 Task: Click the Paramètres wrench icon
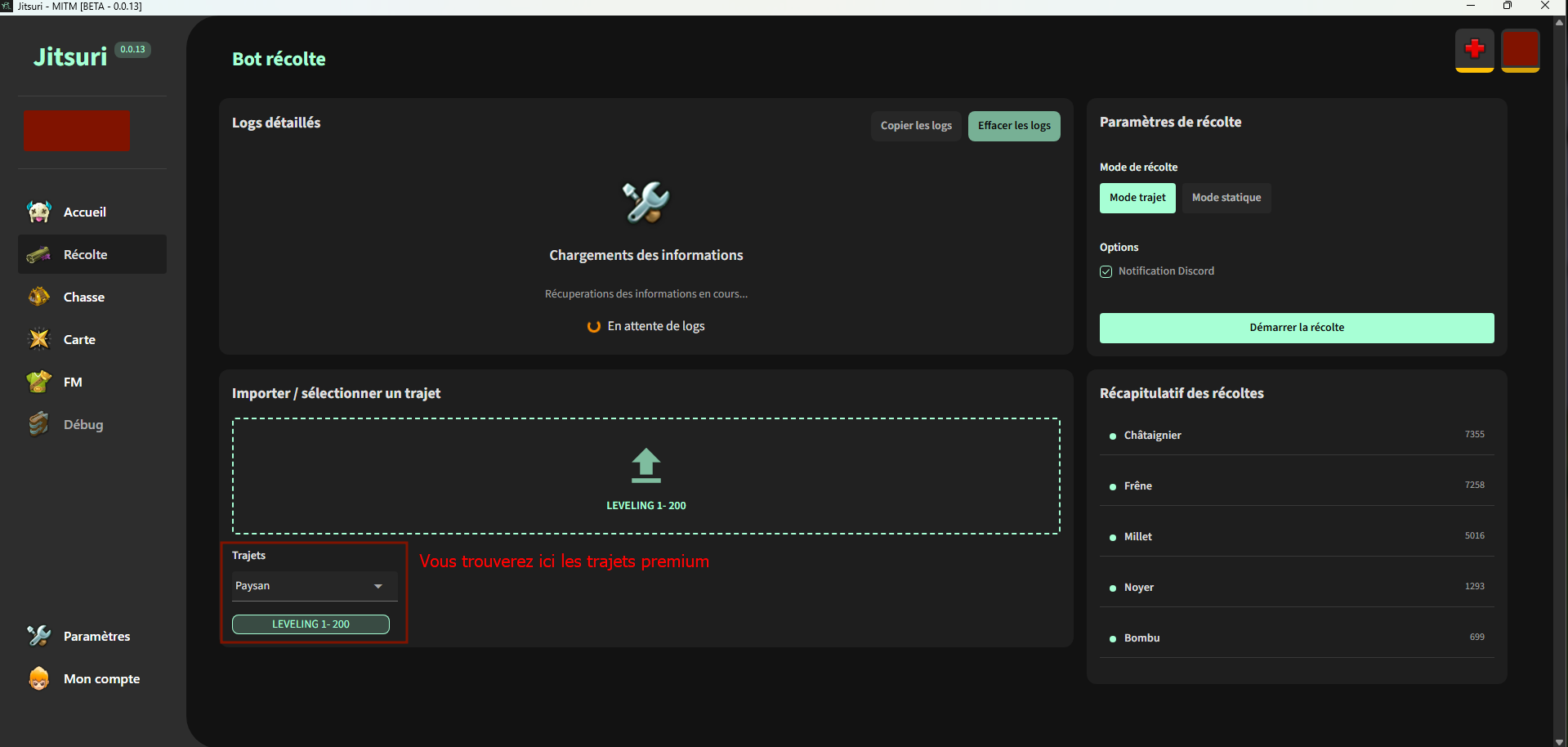click(x=38, y=636)
